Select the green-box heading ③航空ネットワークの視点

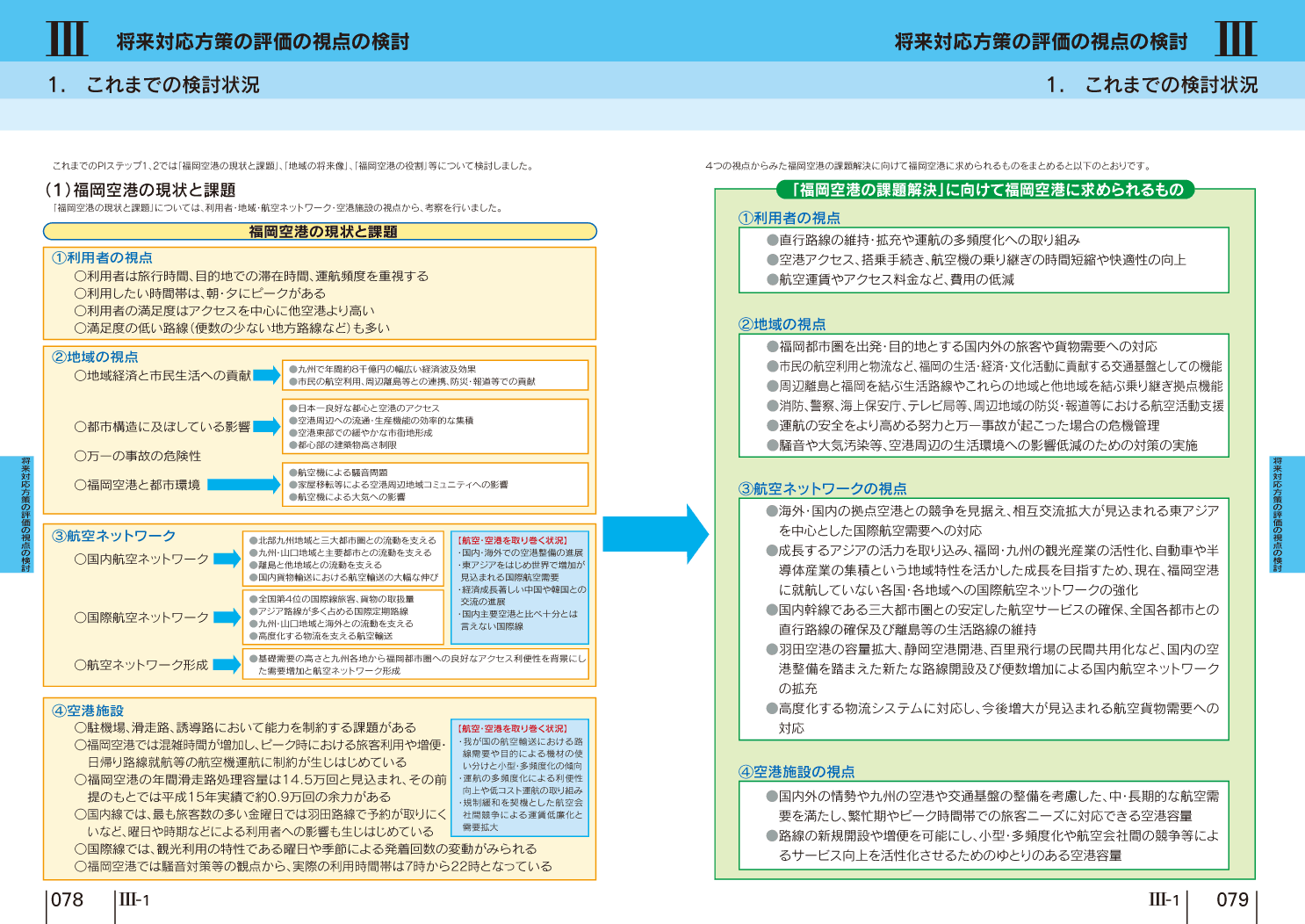(x=823, y=488)
